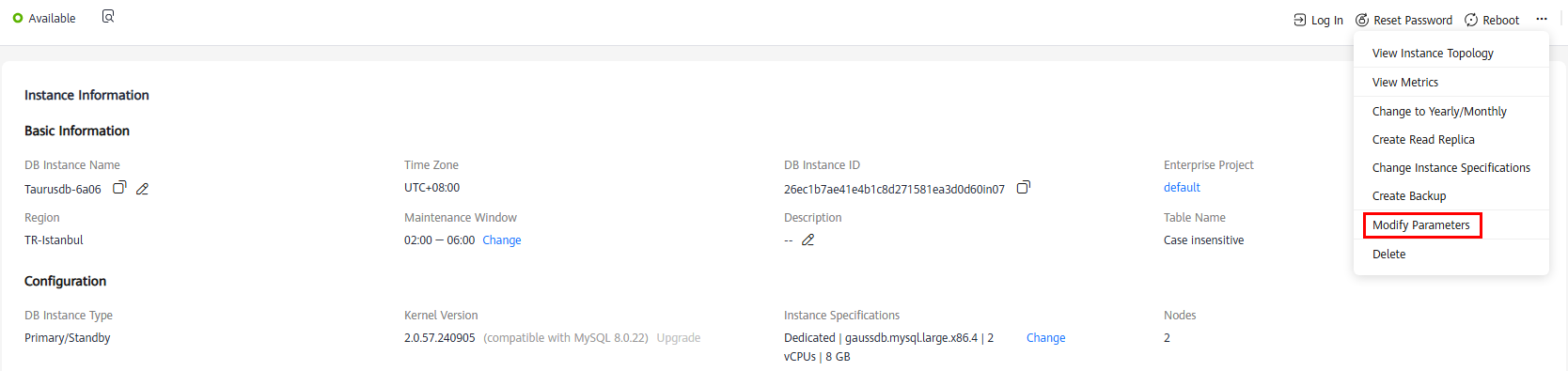Collapse the more options ellipsis menu

point(1542,19)
